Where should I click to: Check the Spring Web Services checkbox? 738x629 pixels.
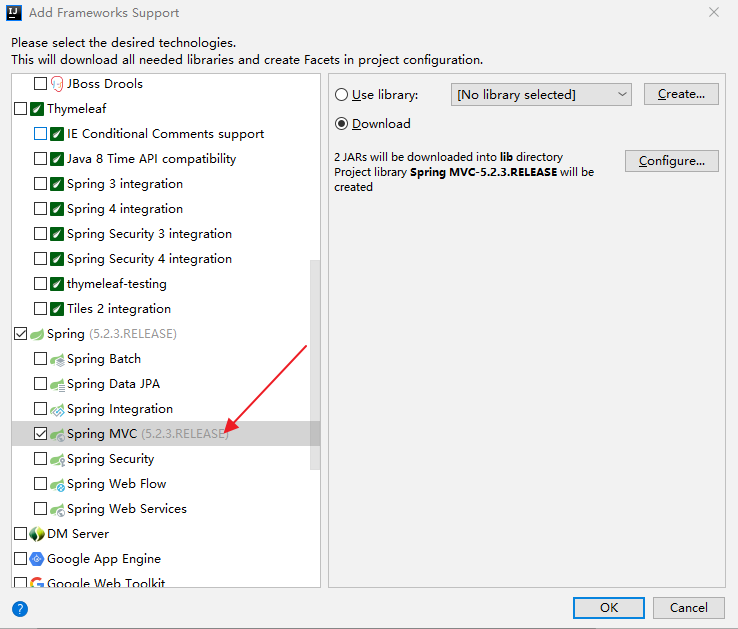tap(40, 508)
